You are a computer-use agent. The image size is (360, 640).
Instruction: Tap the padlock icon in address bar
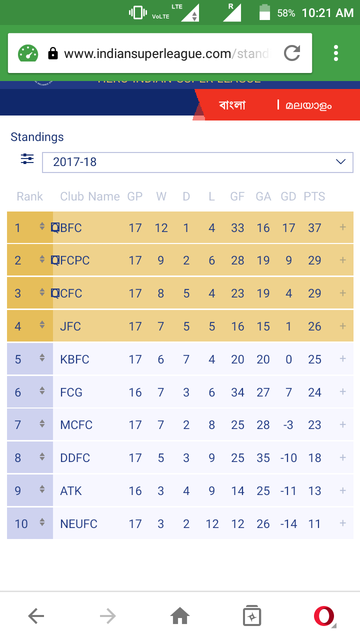(x=53, y=53)
